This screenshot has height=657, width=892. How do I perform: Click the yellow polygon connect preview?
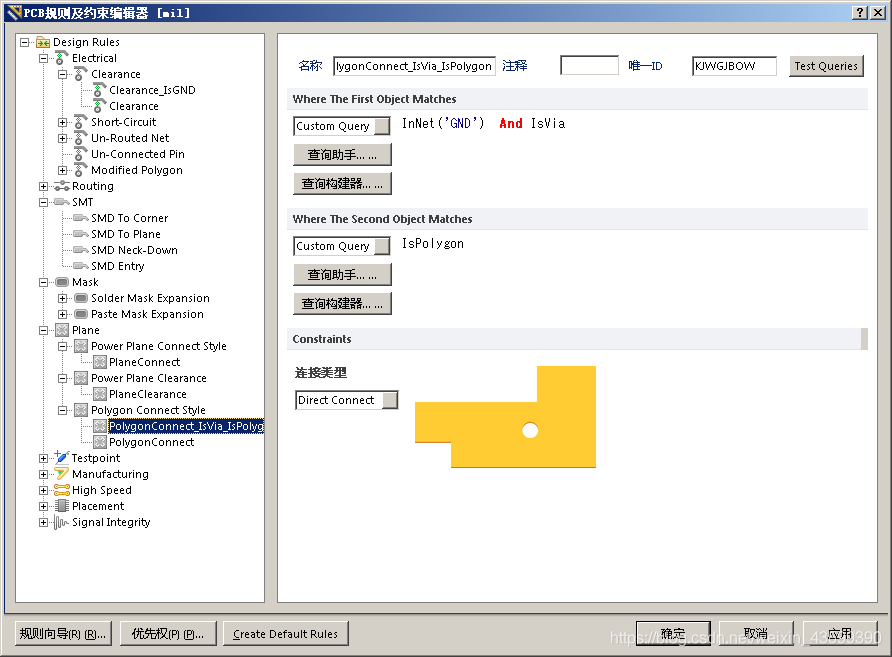pos(505,417)
